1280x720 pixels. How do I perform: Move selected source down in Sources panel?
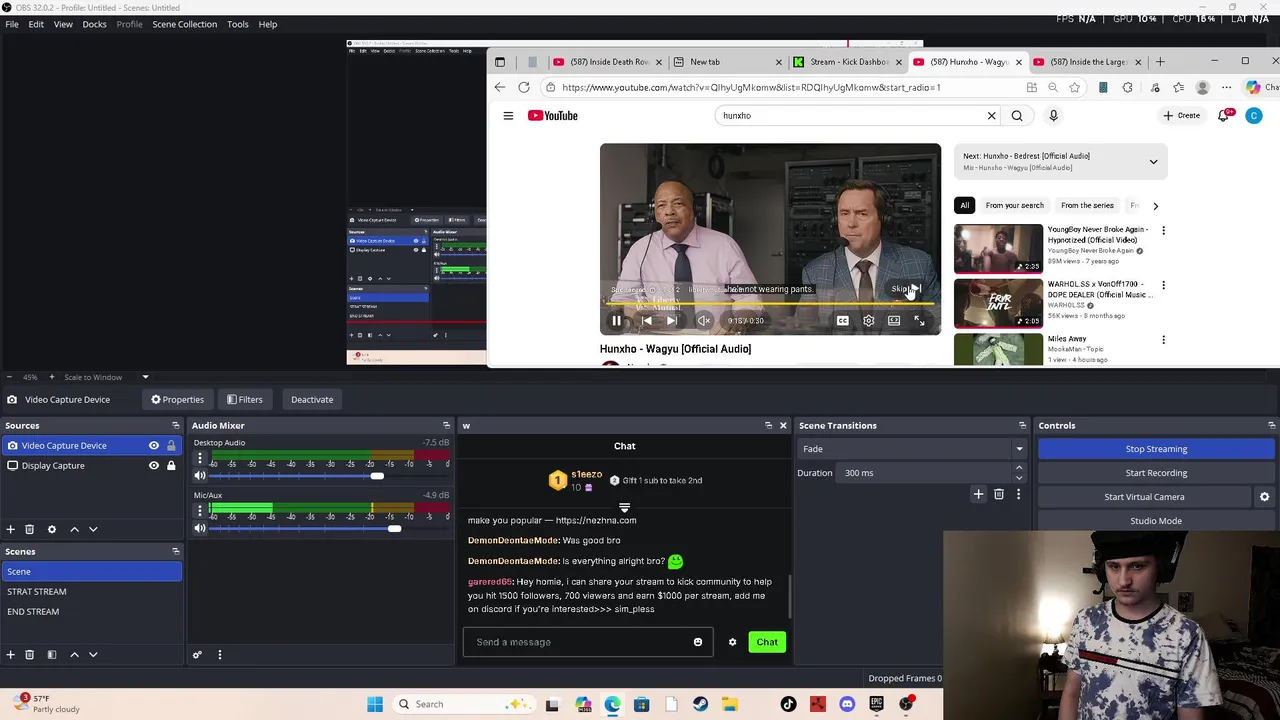[93, 529]
